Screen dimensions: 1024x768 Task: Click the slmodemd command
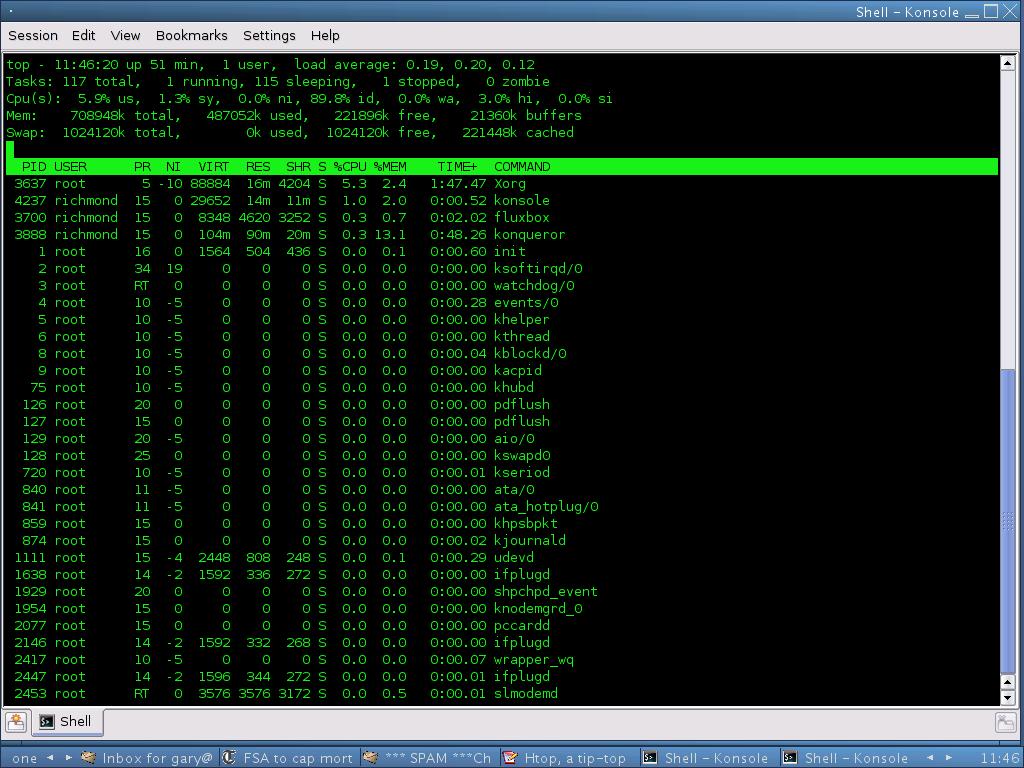(x=526, y=693)
